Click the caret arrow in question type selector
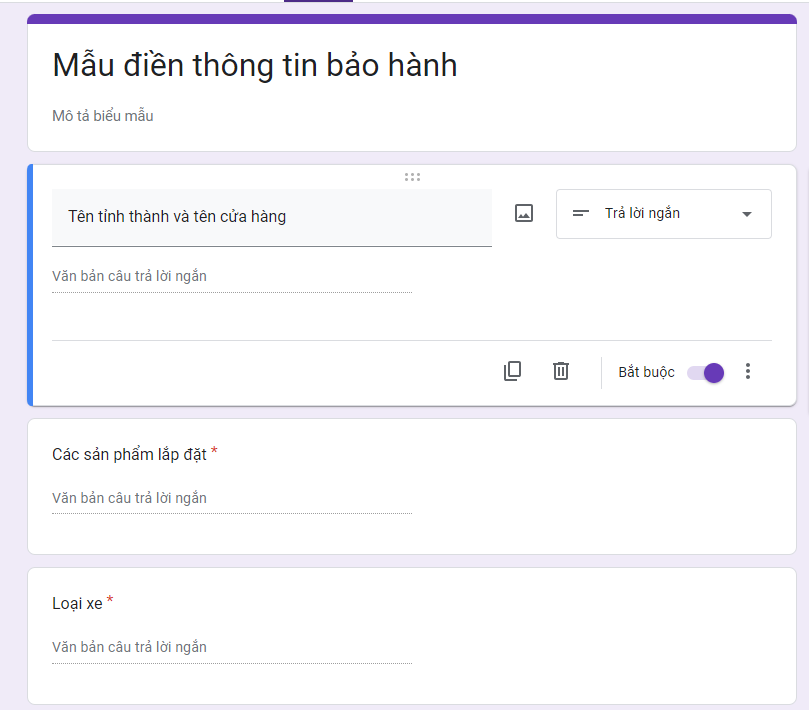This screenshot has height=710, width=809. click(746, 214)
